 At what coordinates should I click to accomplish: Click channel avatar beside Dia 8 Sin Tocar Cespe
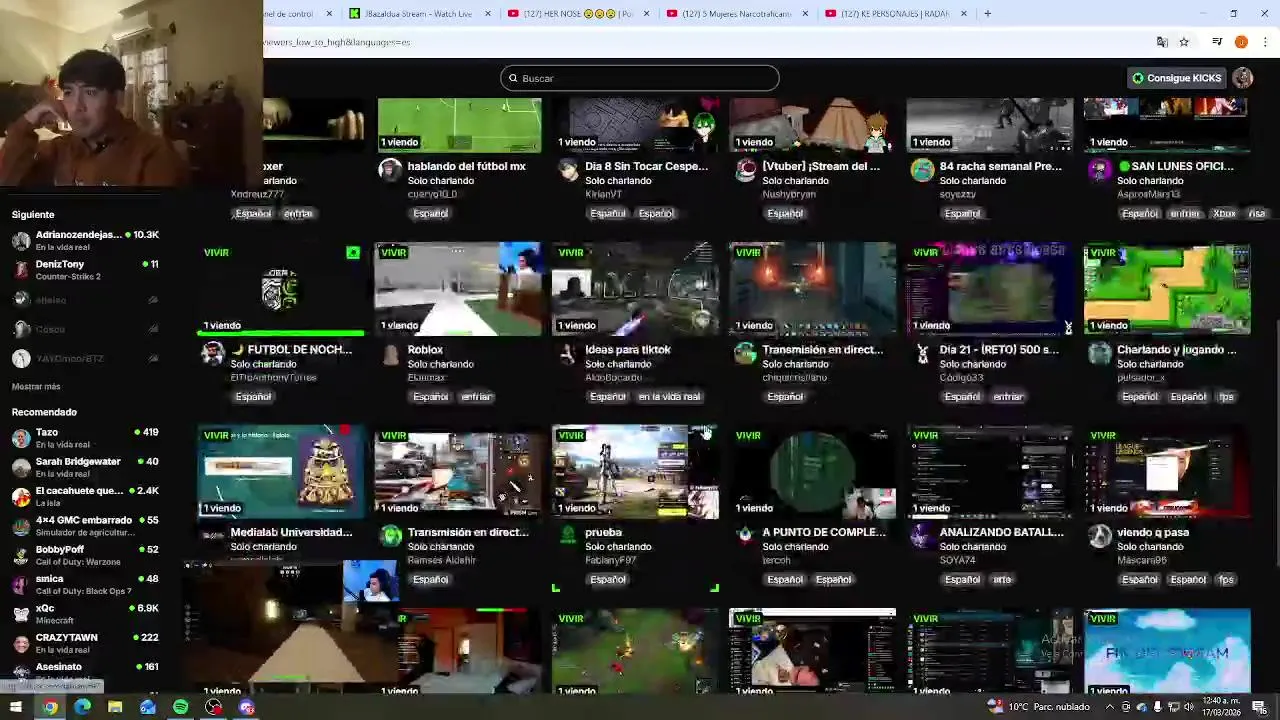tap(568, 170)
